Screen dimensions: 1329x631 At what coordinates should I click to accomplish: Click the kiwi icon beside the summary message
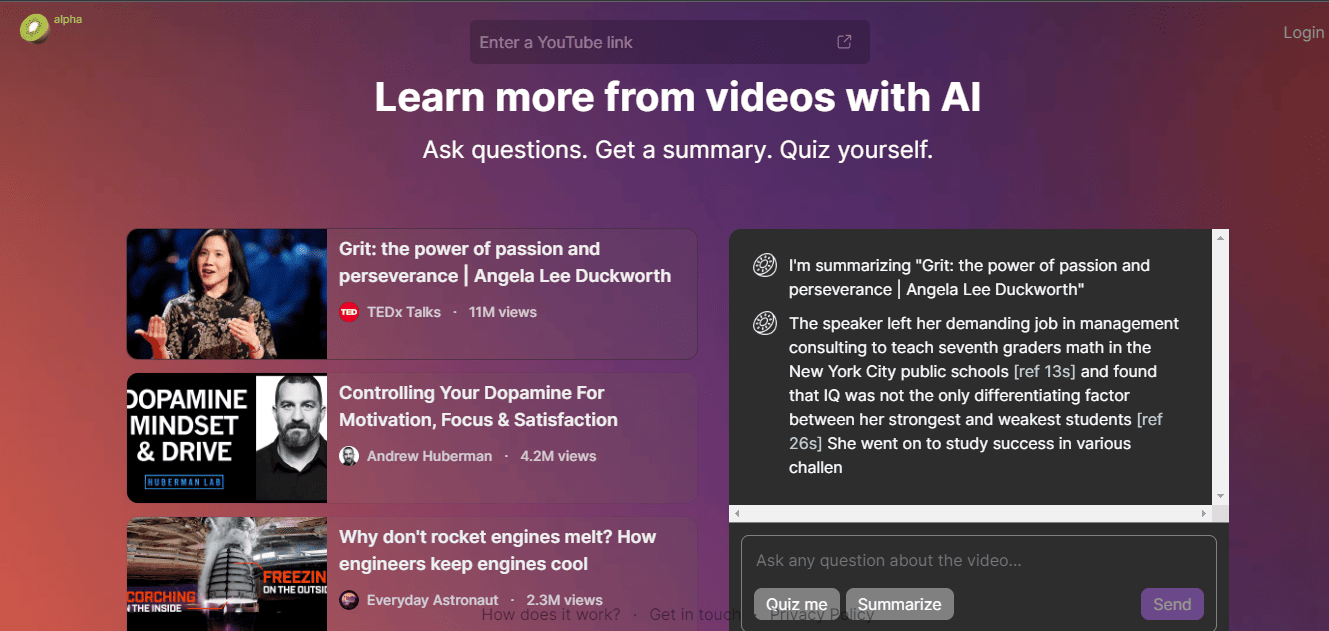tap(764, 323)
